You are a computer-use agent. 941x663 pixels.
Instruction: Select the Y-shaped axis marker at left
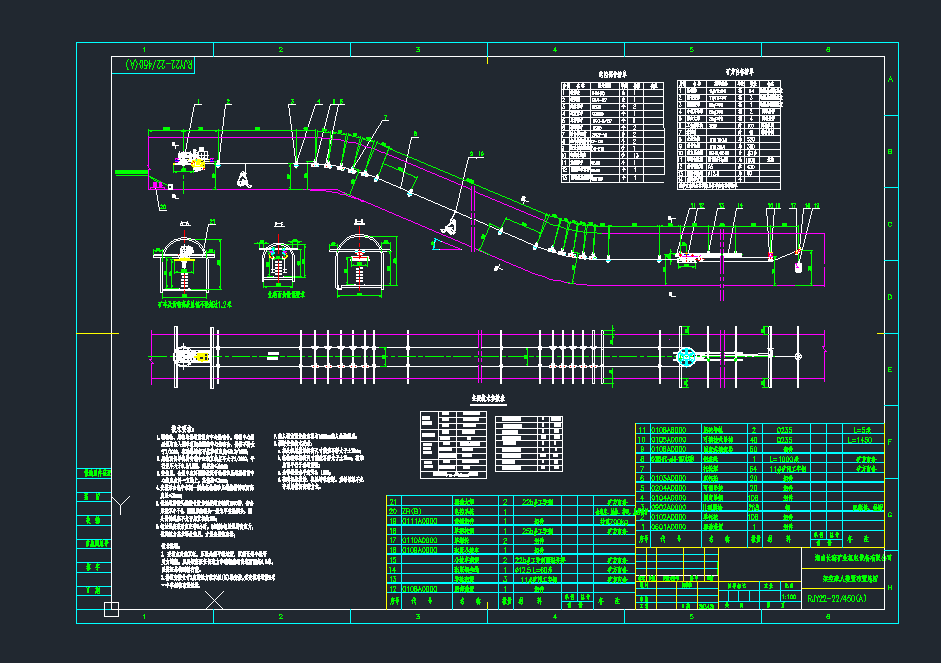(121, 504)
